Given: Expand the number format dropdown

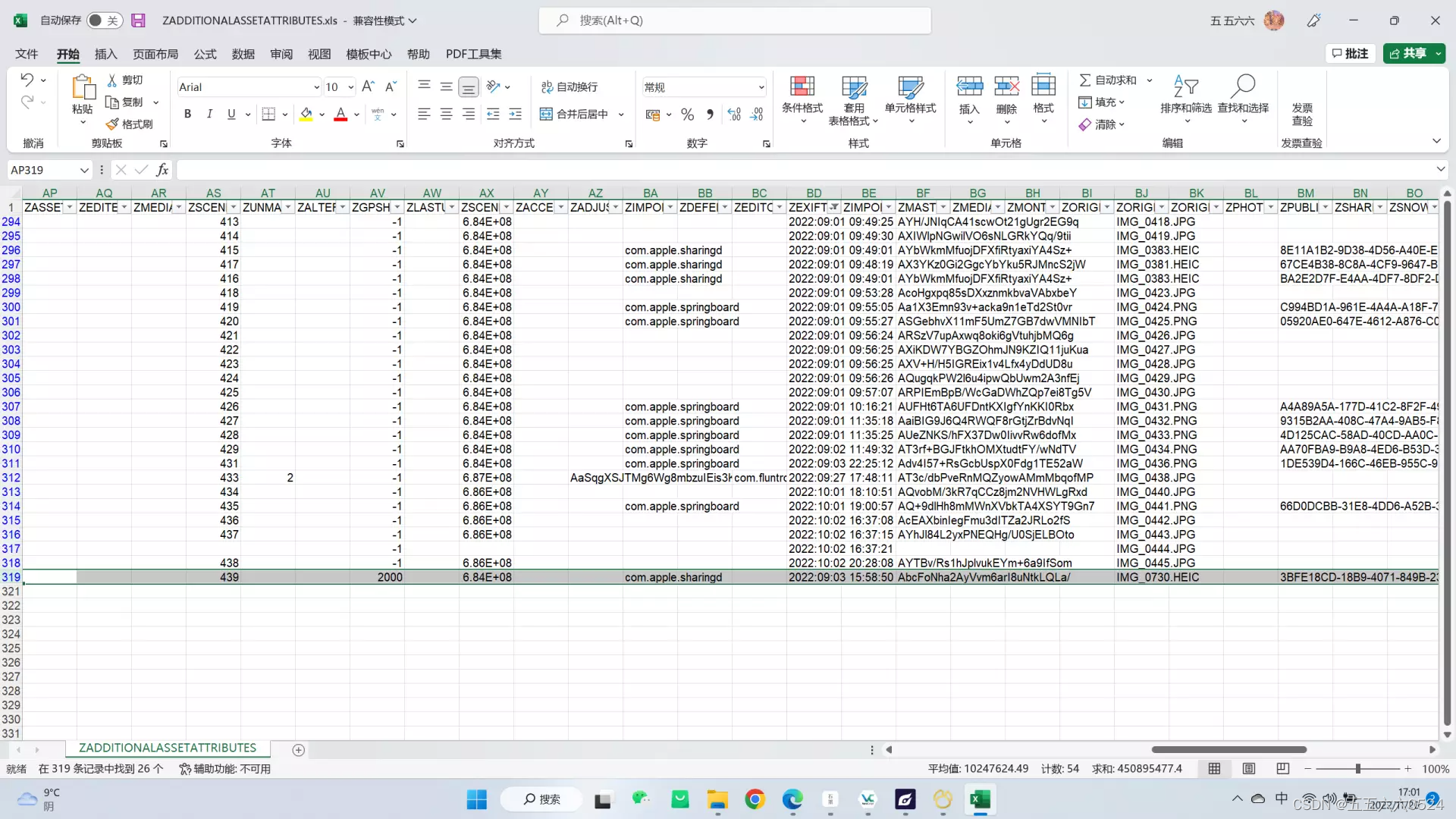Looking at the screenshot, I should click(761, 87).
